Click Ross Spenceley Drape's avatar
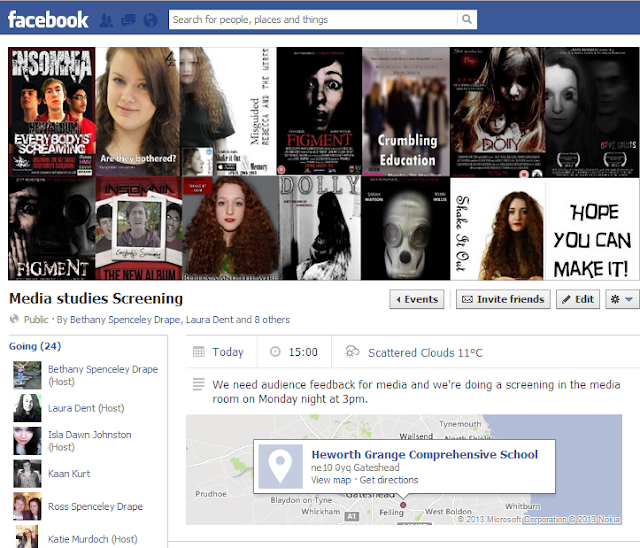This screenshot has height=548, width=640. (x=27, y=506)
